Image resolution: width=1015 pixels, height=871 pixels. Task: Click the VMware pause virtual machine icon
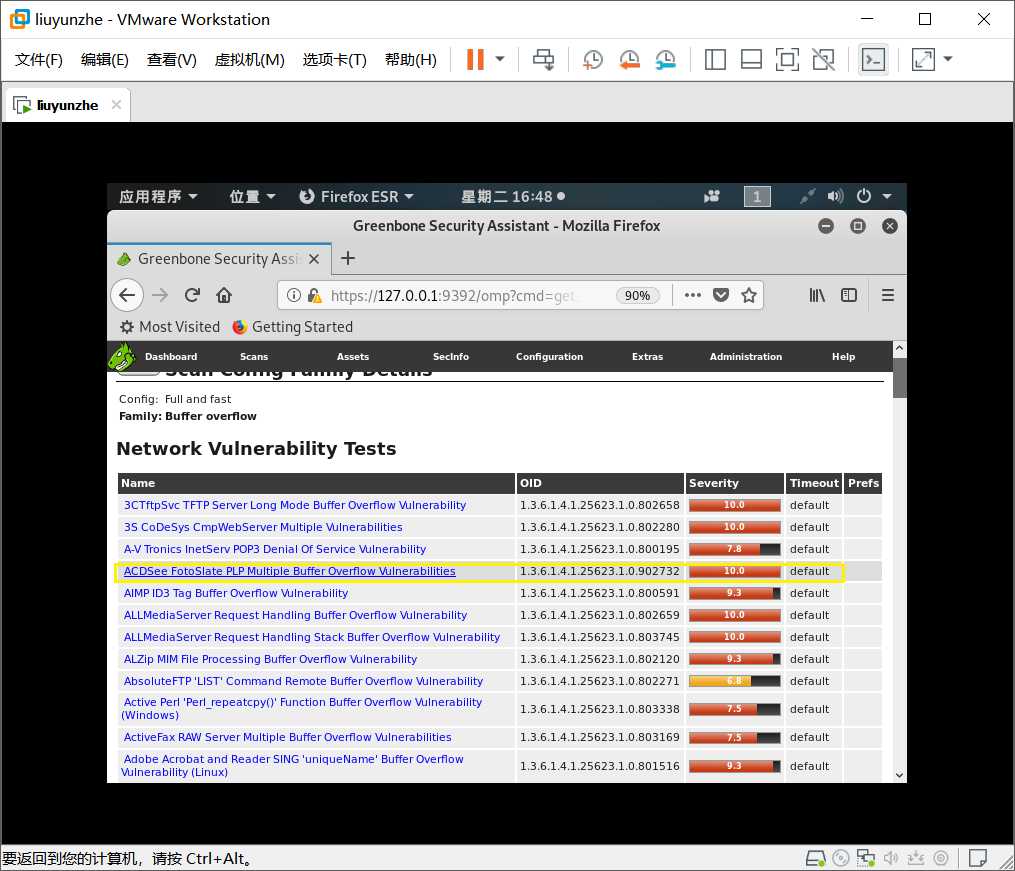point(475,60)
